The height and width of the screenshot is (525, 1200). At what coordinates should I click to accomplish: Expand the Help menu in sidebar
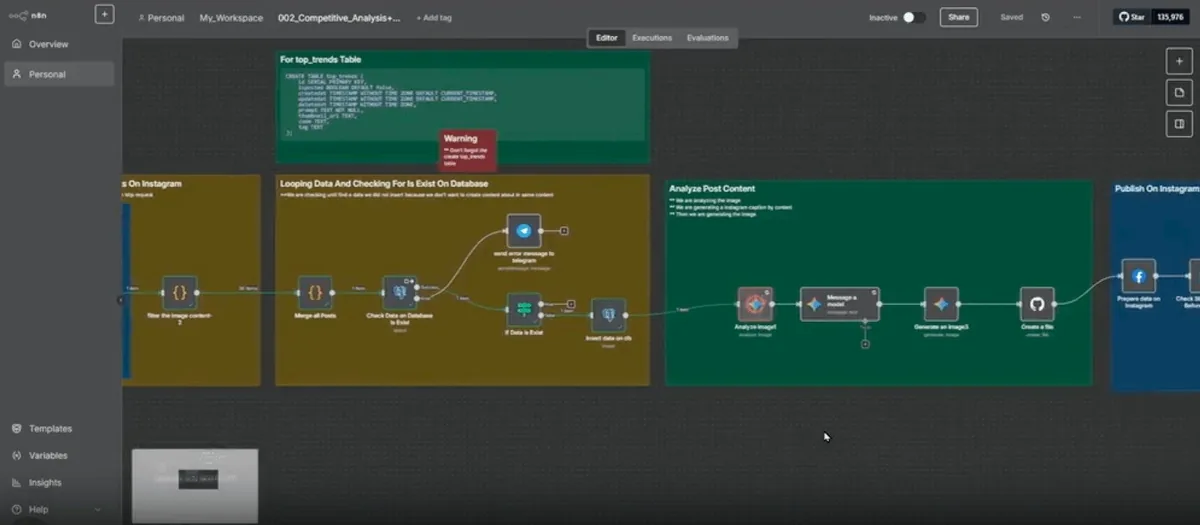[57, 509]
